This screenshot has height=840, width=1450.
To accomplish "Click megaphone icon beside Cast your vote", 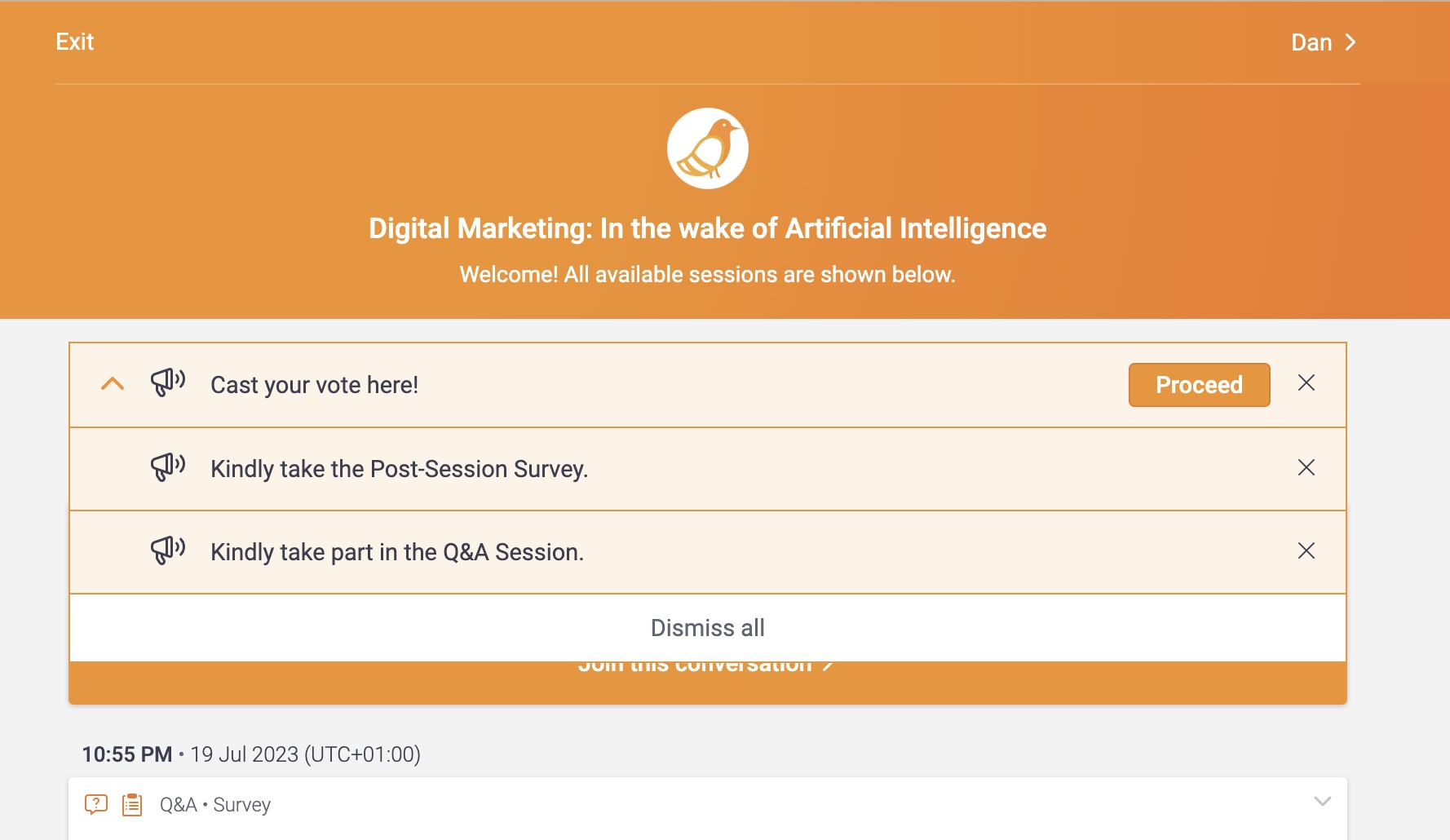I will [x=168, y=382].
